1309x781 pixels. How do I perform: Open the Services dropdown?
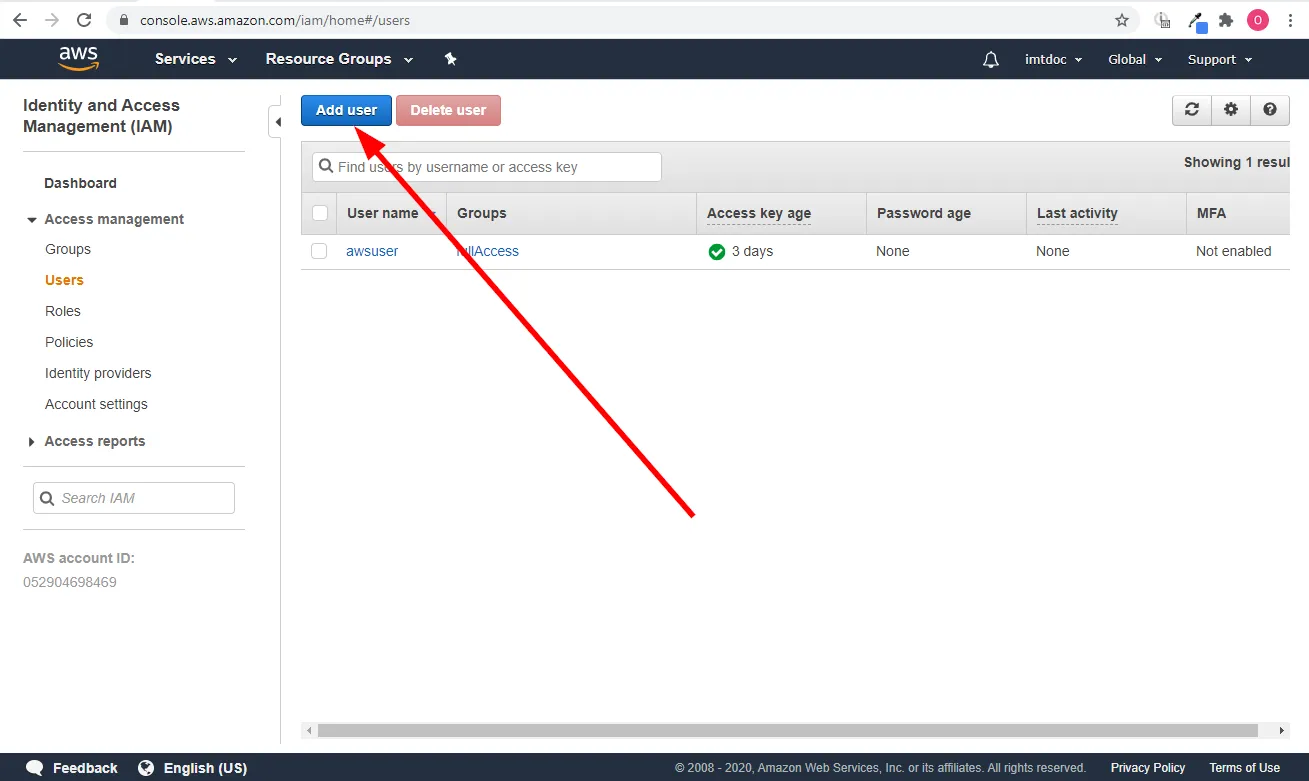pyautogui.click(x=196, y=59)
